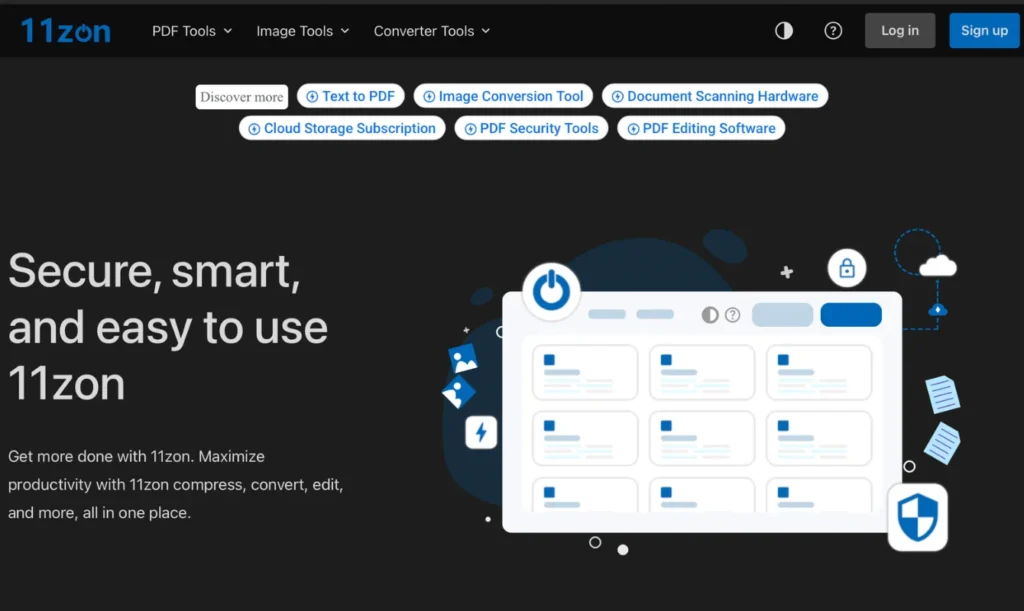
Task: Open the PDF Security Tools link
Action: click(x=531, y=129)
